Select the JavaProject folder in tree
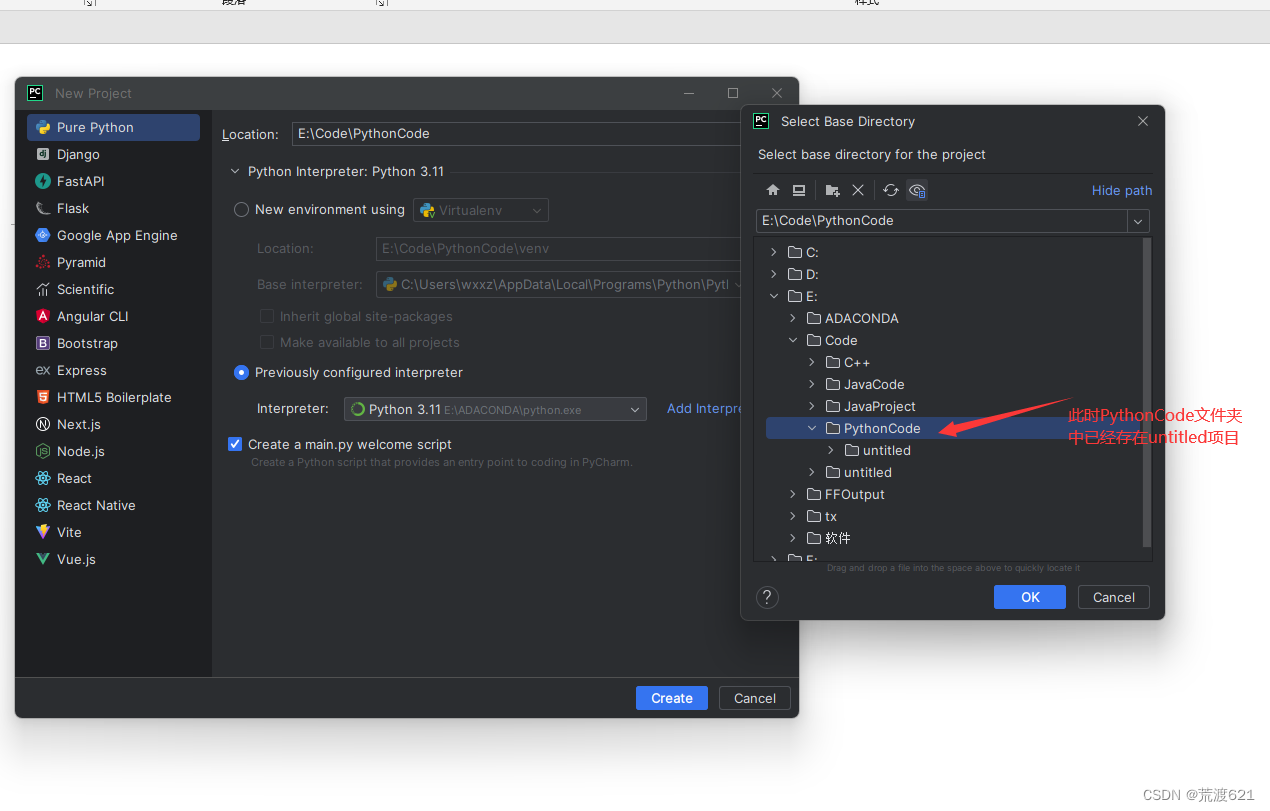This screenshot has height=811, width=1270. pyautogui.click(x=870, y=406)
